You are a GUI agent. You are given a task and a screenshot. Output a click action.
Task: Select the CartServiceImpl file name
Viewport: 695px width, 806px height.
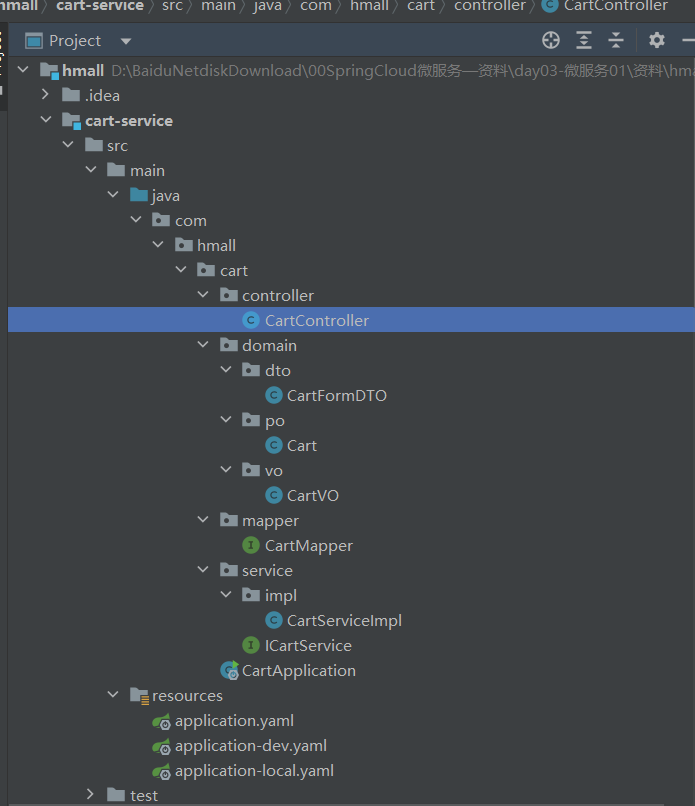(x=344, y=620)
